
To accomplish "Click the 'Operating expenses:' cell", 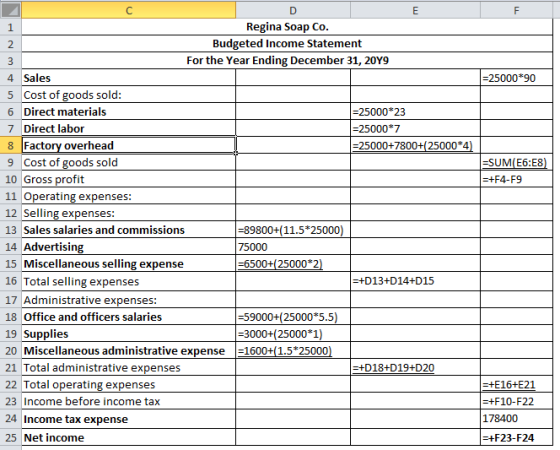I will (x=129, y=196).
